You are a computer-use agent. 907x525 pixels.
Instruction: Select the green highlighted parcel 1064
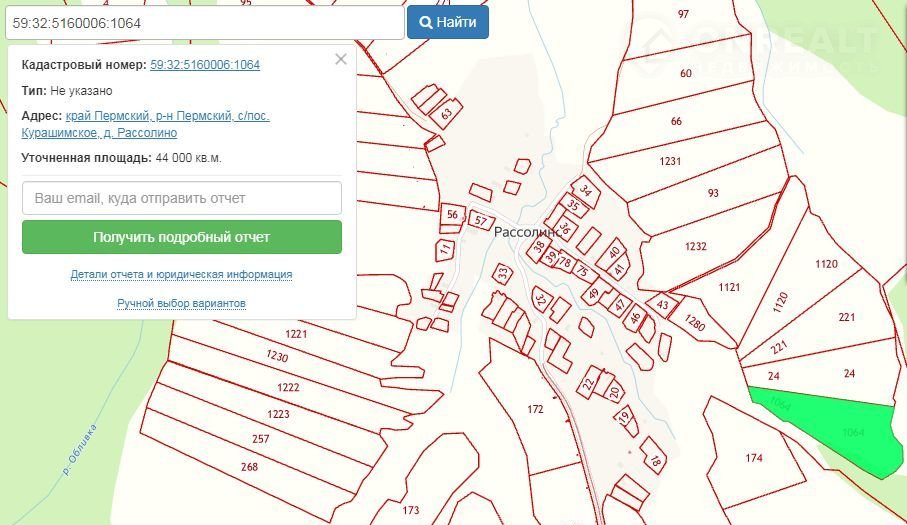tap(850, 433)
